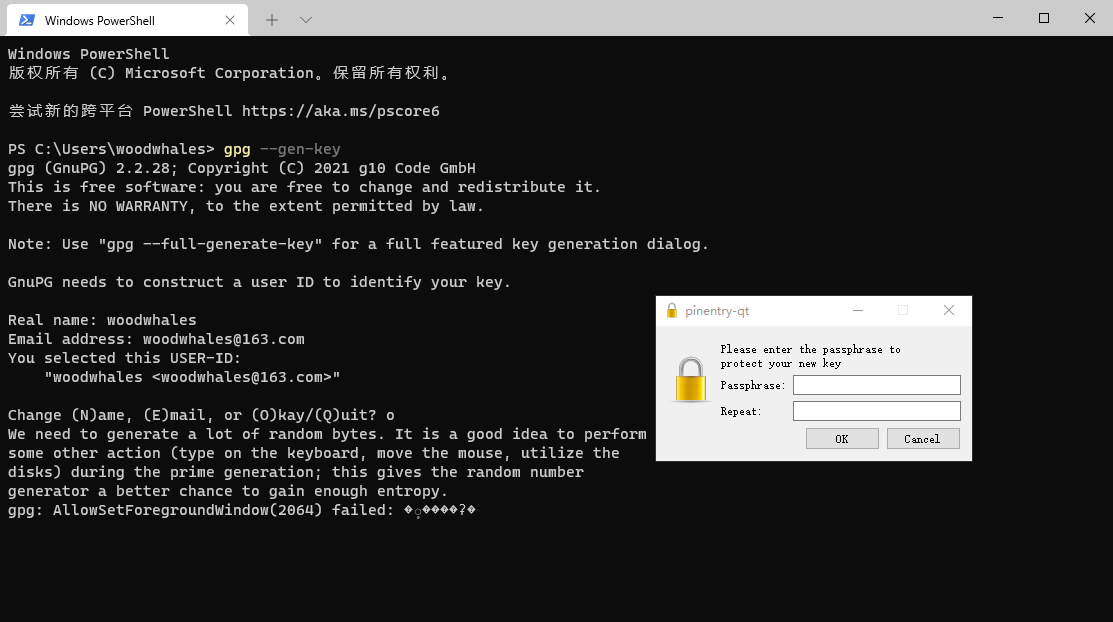The height and width of the screenshot is (622, 1113).
Task: Close the pinentry-qt dialog window
Action: [x=949, y=310]
